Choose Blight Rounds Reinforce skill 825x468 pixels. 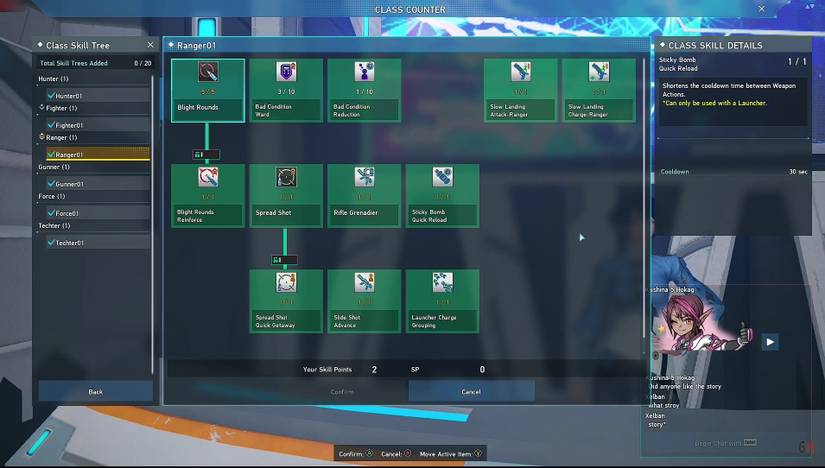208,196
